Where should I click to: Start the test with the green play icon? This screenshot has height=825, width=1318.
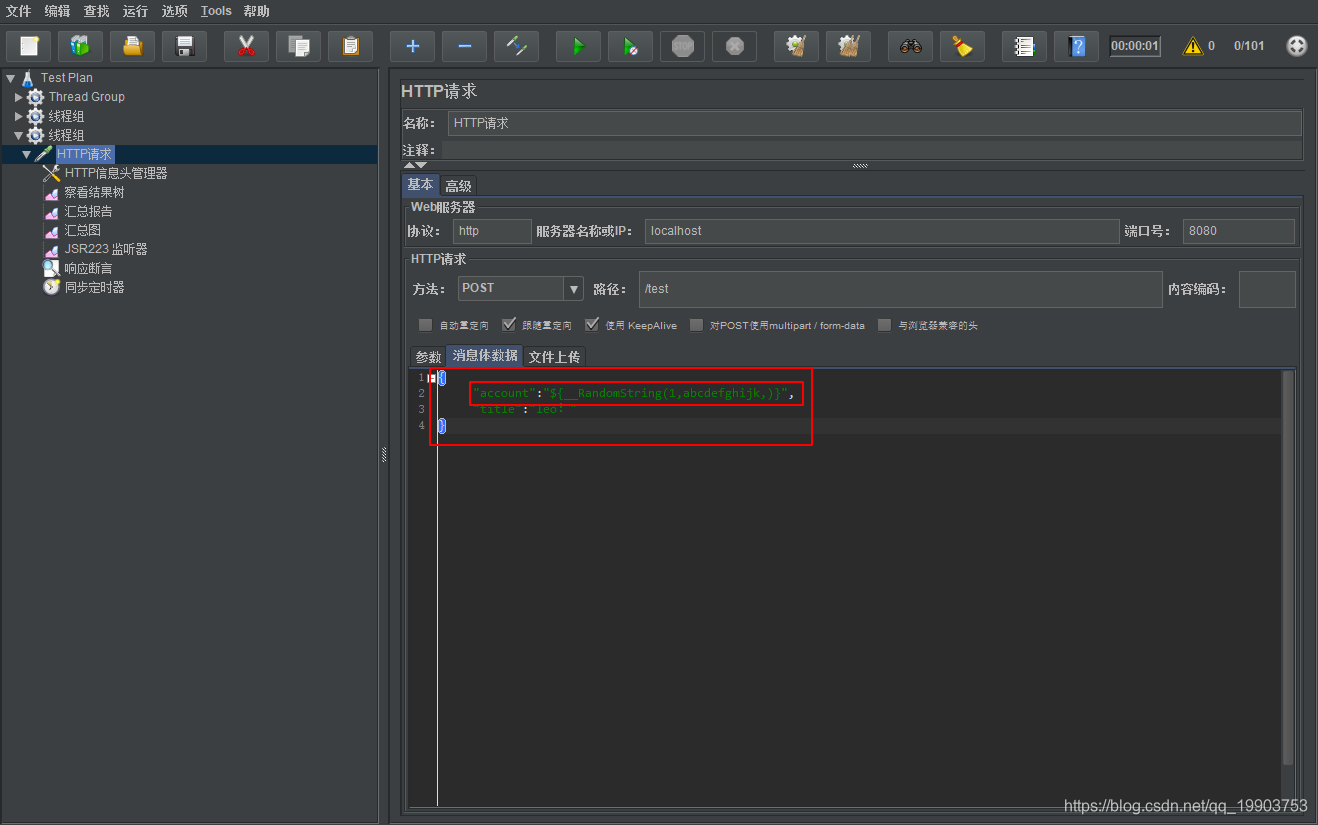pos(578,46)
